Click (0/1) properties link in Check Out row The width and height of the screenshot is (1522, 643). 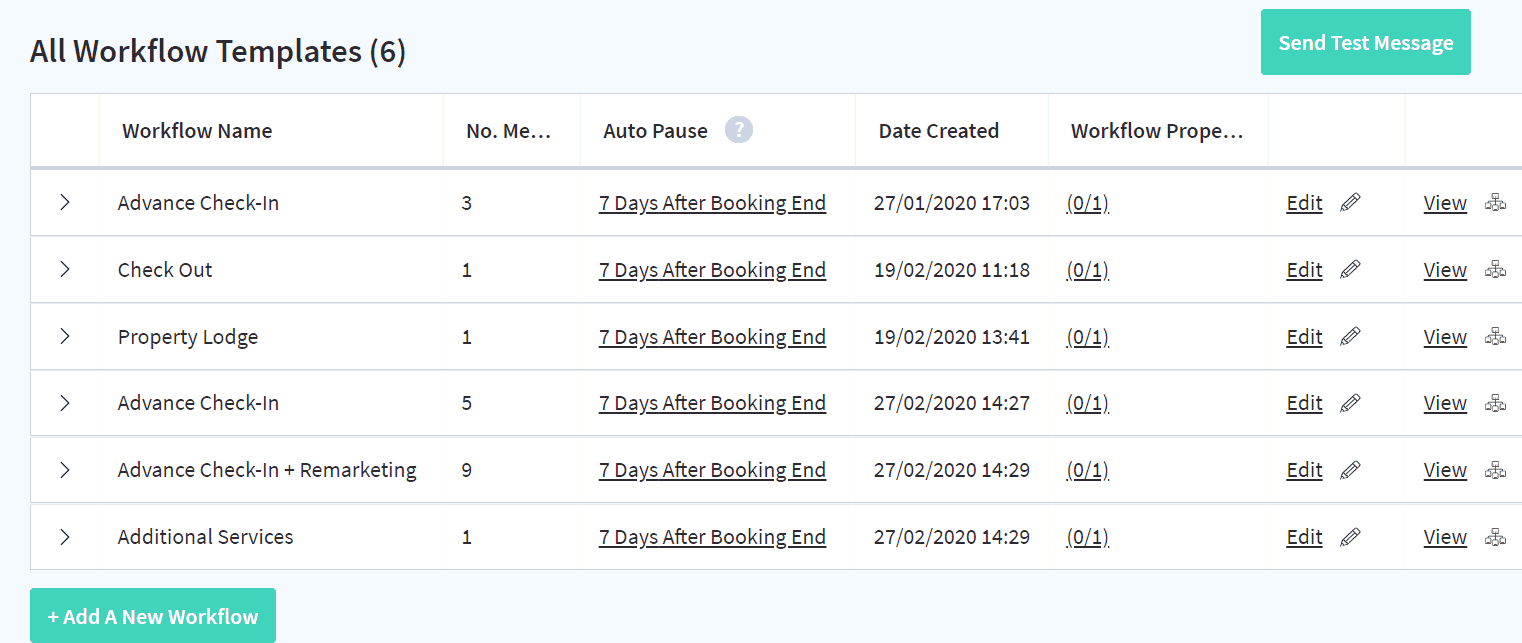[1088, 270]
